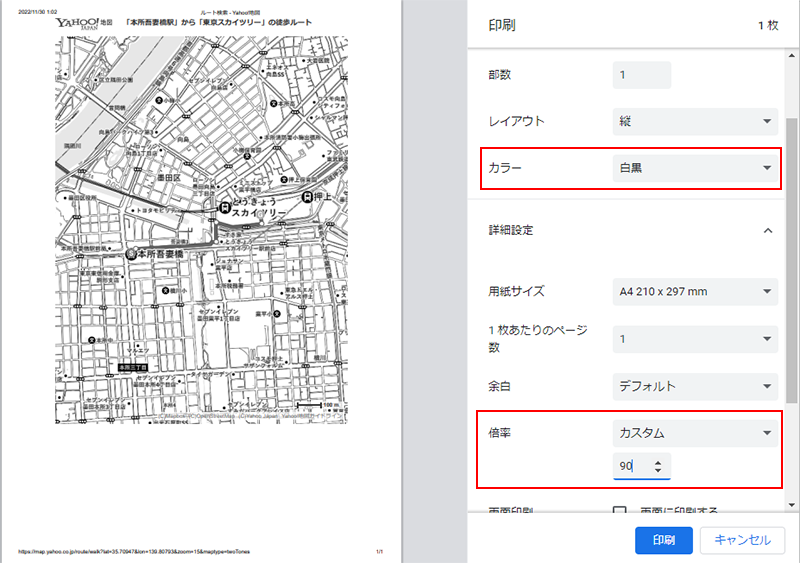Click the 部数 copies input field

pyautogui.click(x=641, y=75)
